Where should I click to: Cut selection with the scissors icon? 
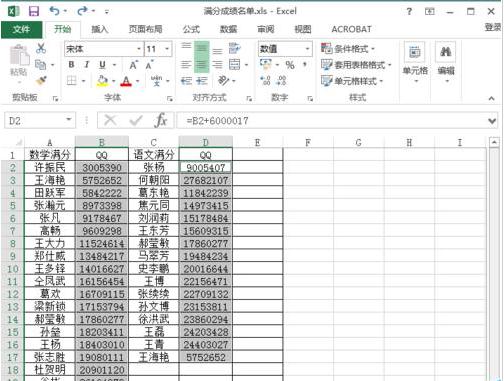tap(41, 49)
